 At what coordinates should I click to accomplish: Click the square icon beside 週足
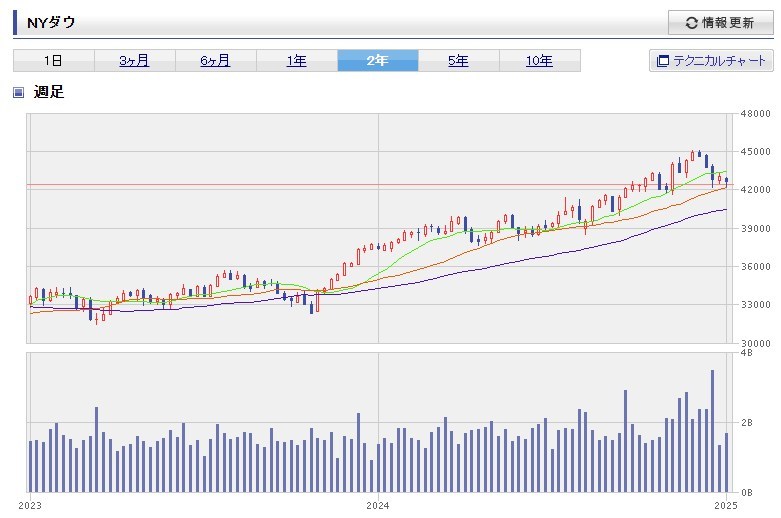(x=18, y=93)
